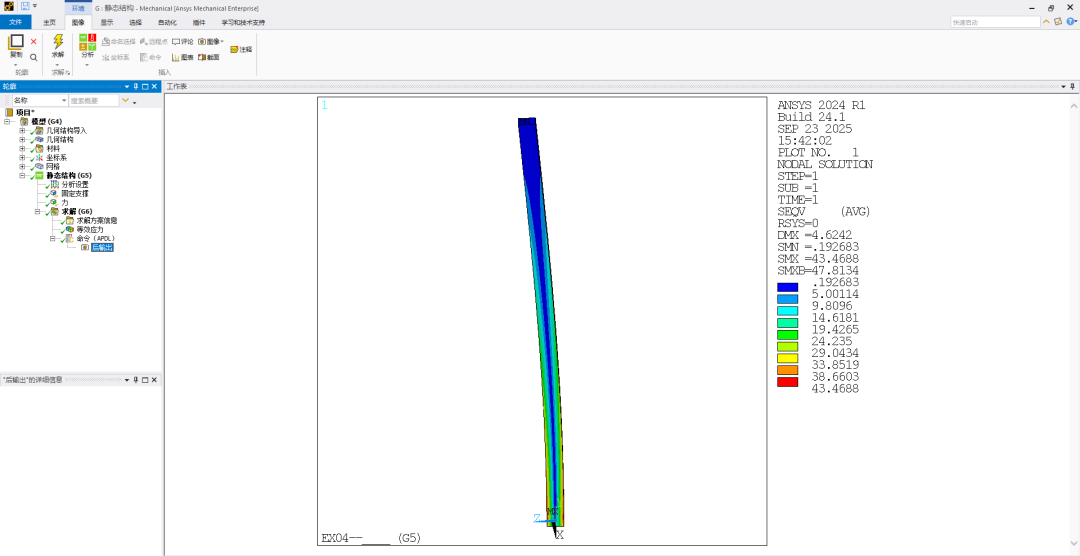
Task: Click the 求解 (Solve) lightning icon
Action: 57,42
